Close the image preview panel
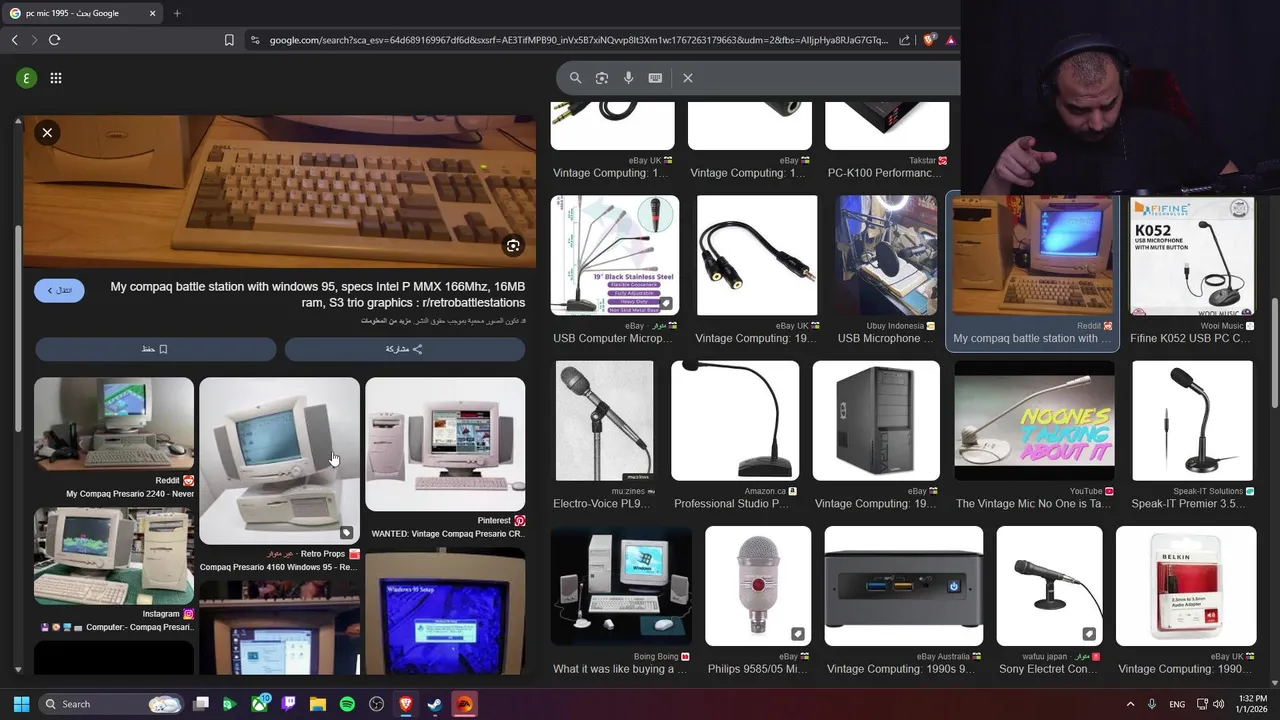This screenshot has width=1280, height=720. pos(47,132)
